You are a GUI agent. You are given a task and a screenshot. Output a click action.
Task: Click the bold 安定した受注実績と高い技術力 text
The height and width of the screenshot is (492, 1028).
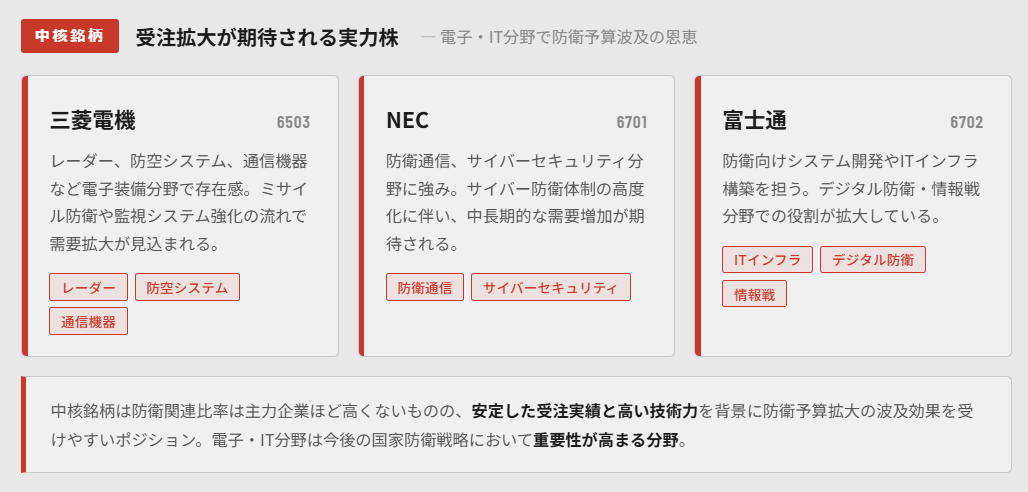click(x=585, y=411)
